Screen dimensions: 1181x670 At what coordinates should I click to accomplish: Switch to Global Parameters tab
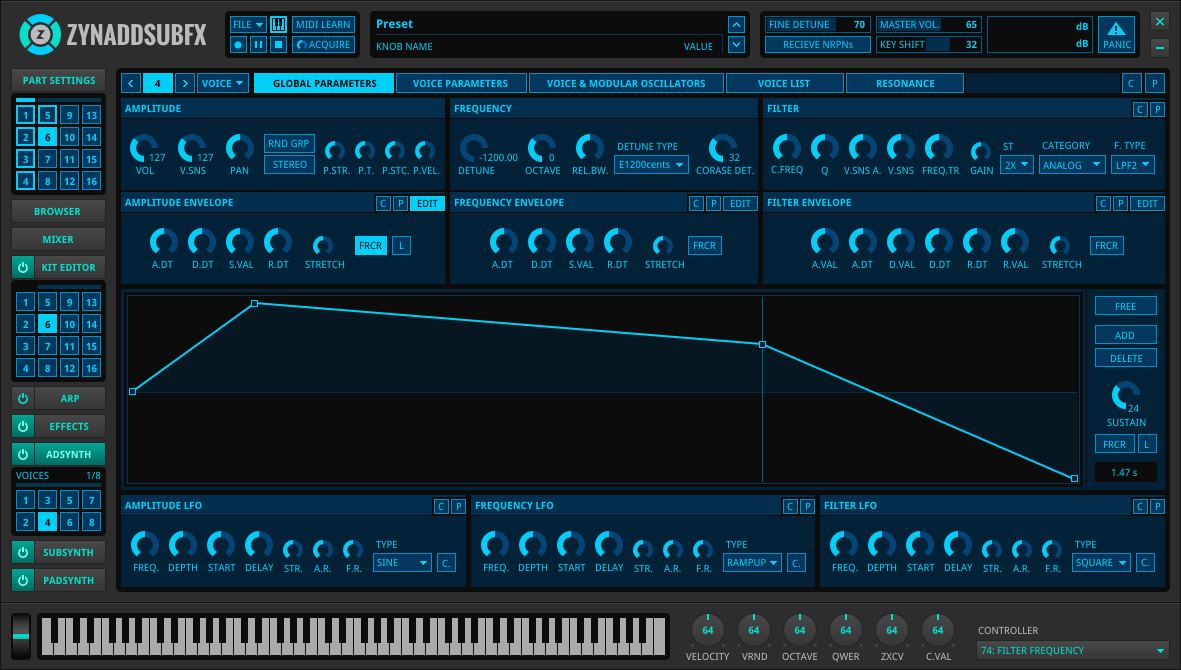[x=325, y=83]
